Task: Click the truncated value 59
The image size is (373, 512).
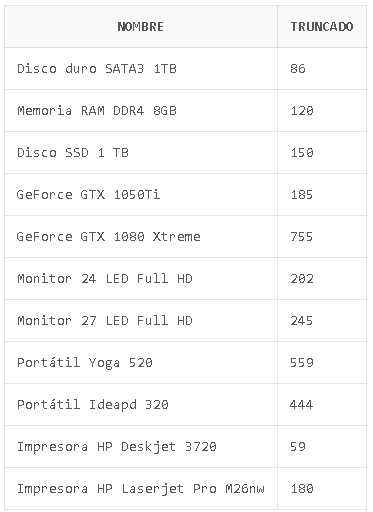Action: (298, 447)
